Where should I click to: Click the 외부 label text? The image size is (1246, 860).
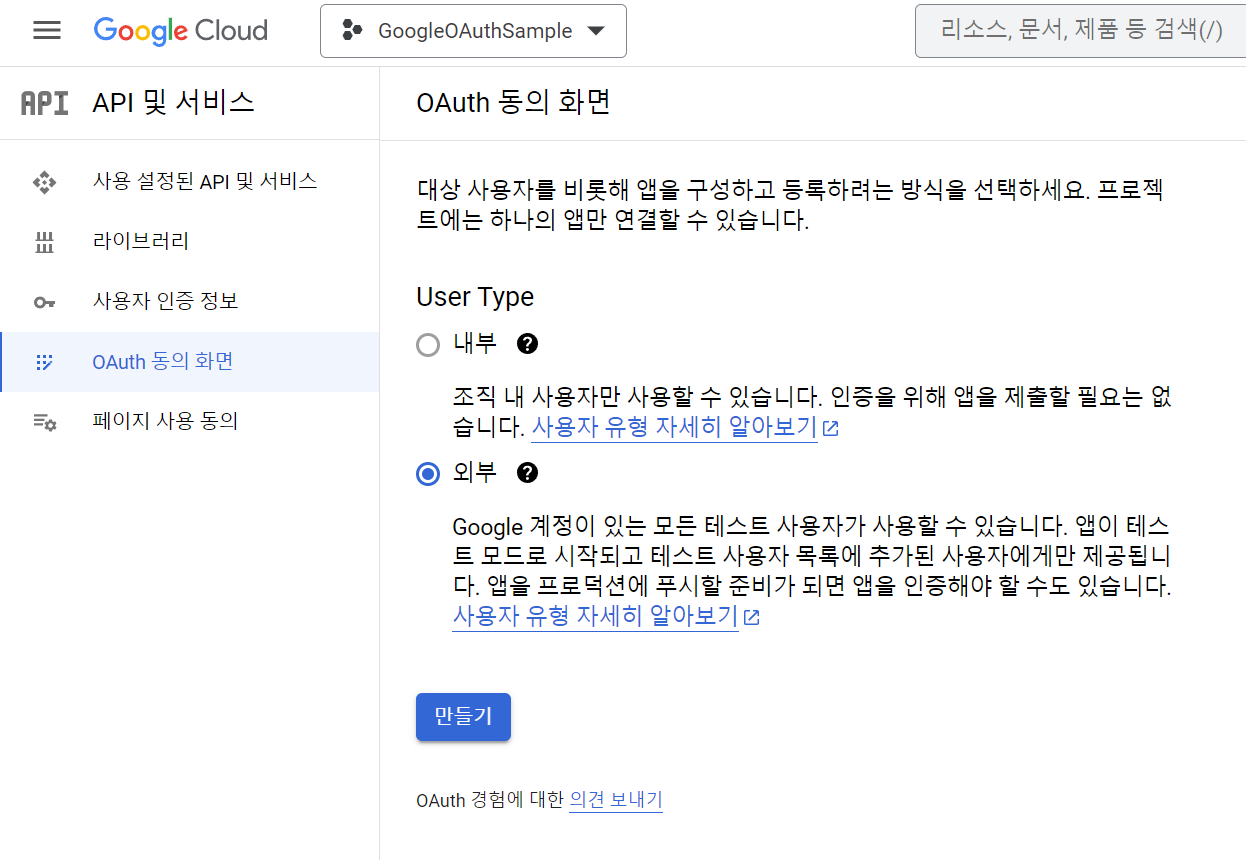pyautogui.click(x=474, y=473)
